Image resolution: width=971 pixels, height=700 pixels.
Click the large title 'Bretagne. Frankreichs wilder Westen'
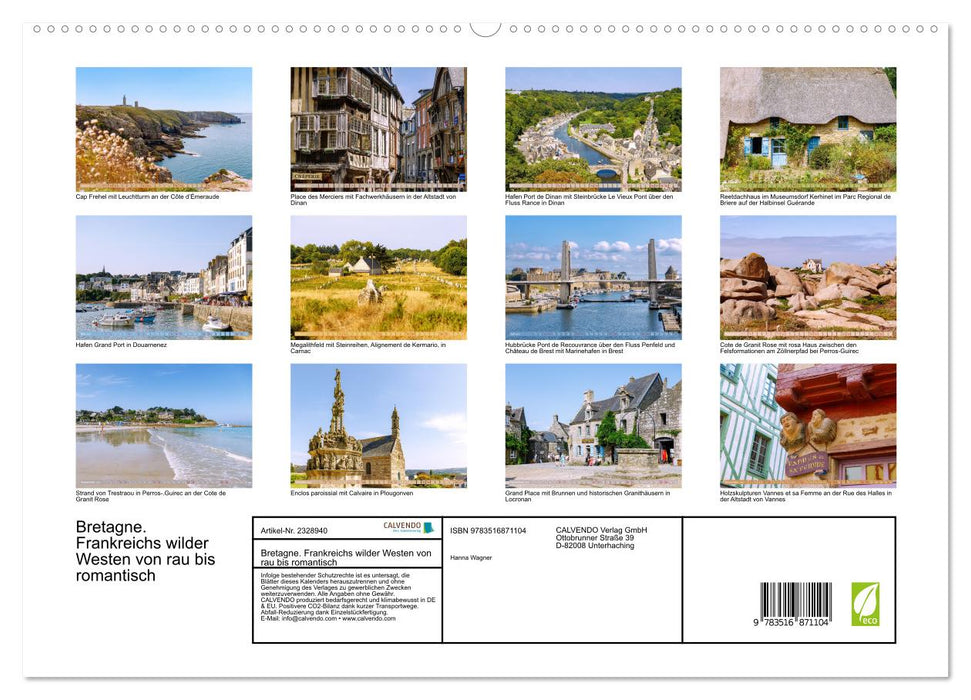point(146,551)
